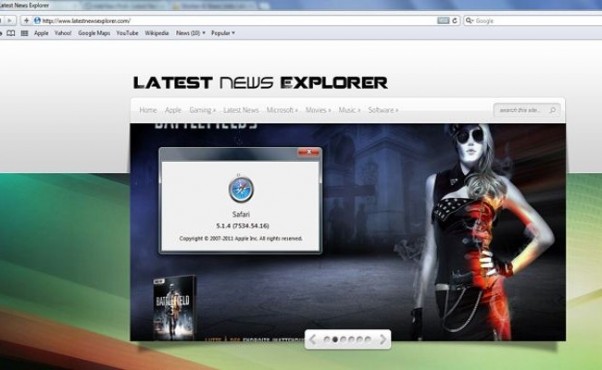Screen dimensions: 602x370
Task: Open the Latest News menu item
Action: pyautogui.click(x=241, y=110)
